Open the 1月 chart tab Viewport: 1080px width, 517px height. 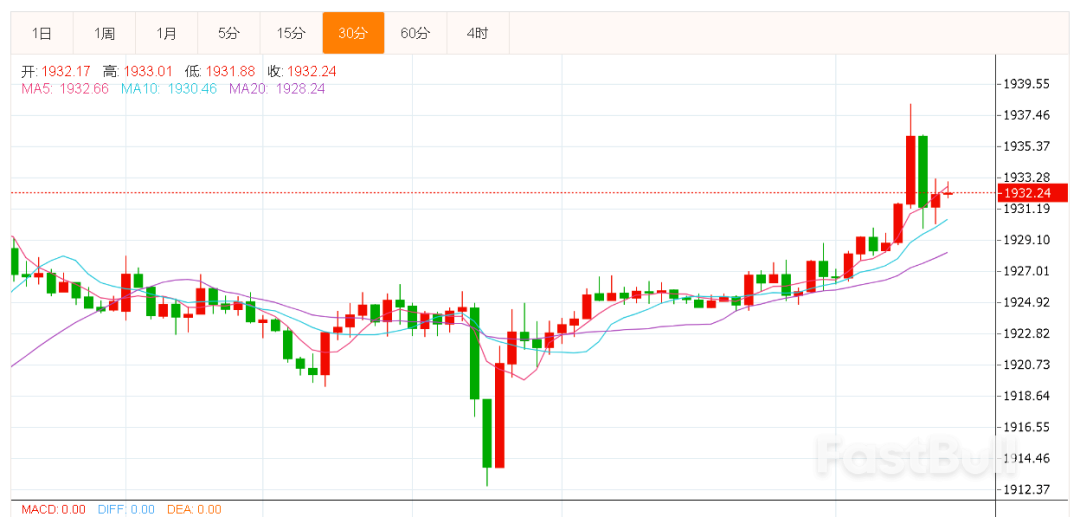(x=167, y=33)
